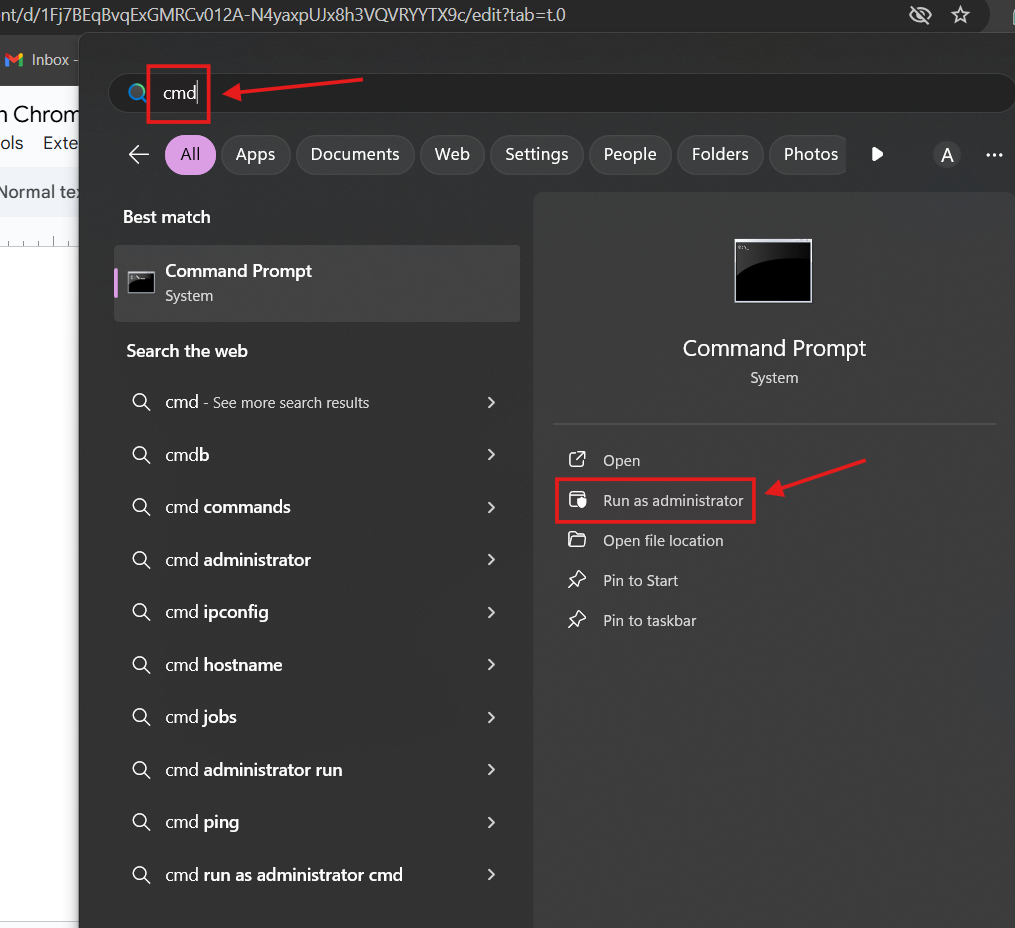Switch to the Web filter
Screen dimensions: 1015x928
click(452, 155)
